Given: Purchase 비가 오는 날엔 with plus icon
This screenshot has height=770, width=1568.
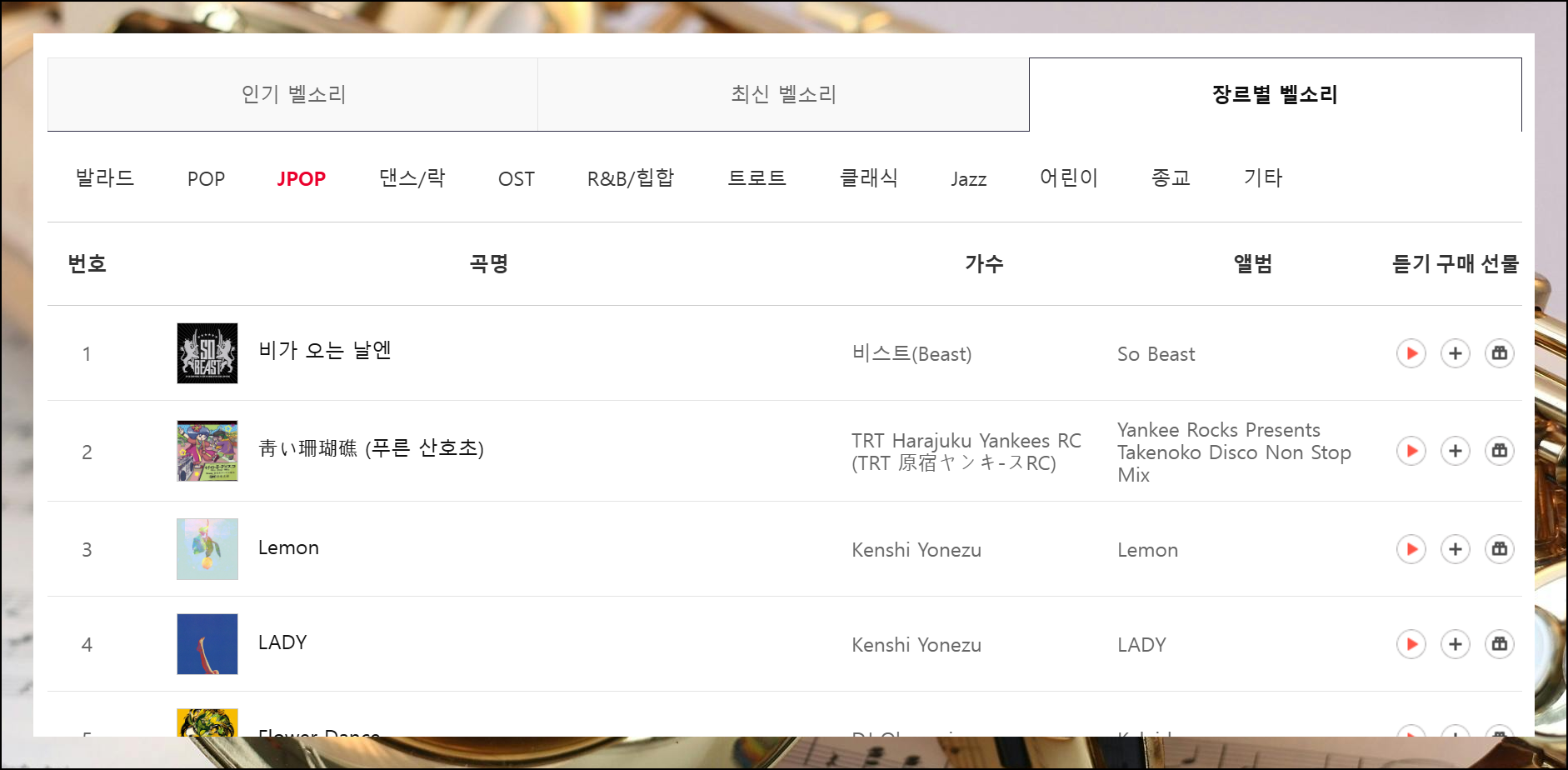Looking at the screenshot, I should click(1456, 353).
